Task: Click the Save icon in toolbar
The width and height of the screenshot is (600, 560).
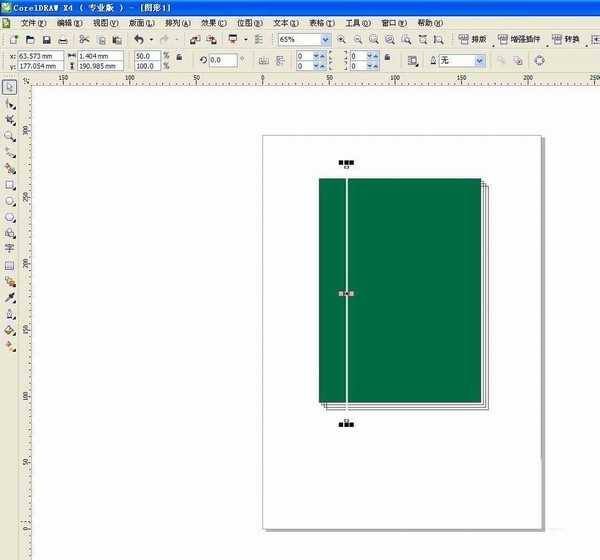Action: (x=47, y=40)
